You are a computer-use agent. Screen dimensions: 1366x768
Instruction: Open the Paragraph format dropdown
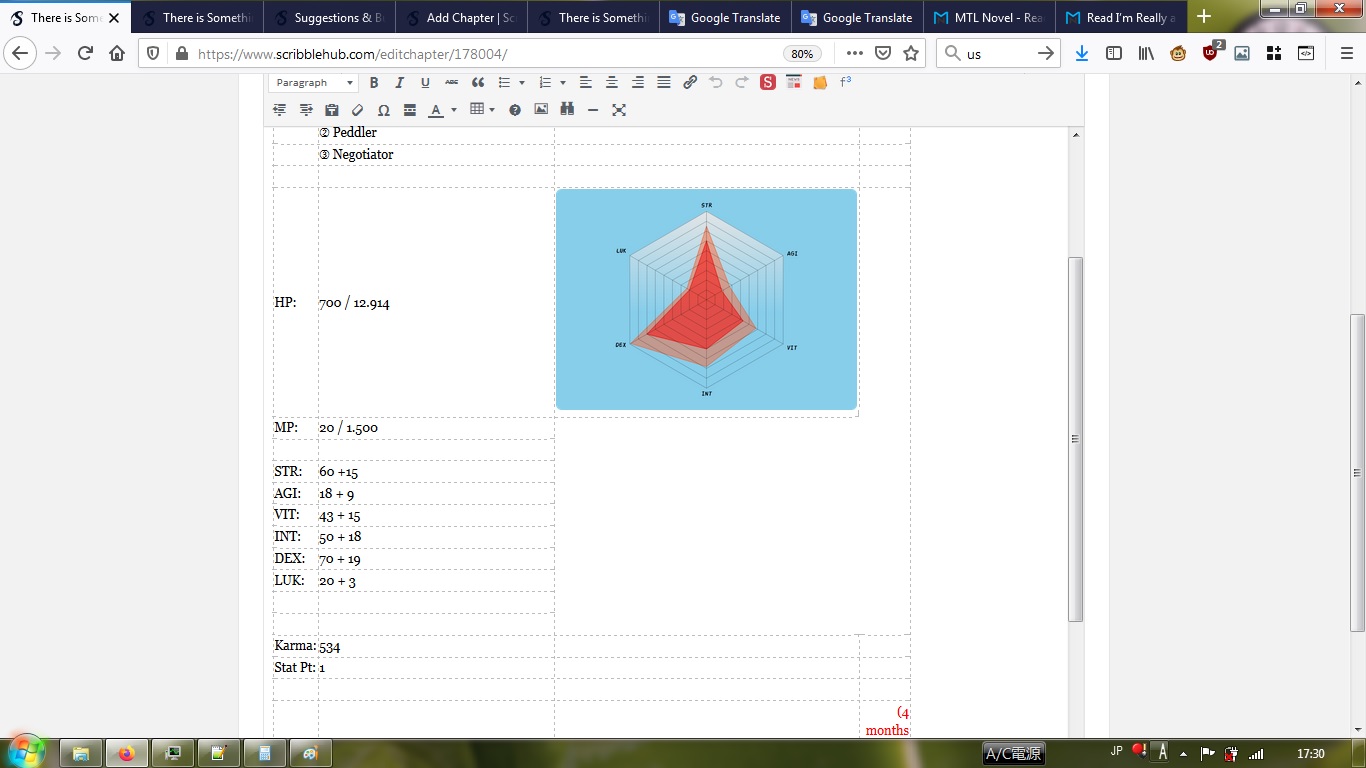pyautogui.click(x=314, y=83)
